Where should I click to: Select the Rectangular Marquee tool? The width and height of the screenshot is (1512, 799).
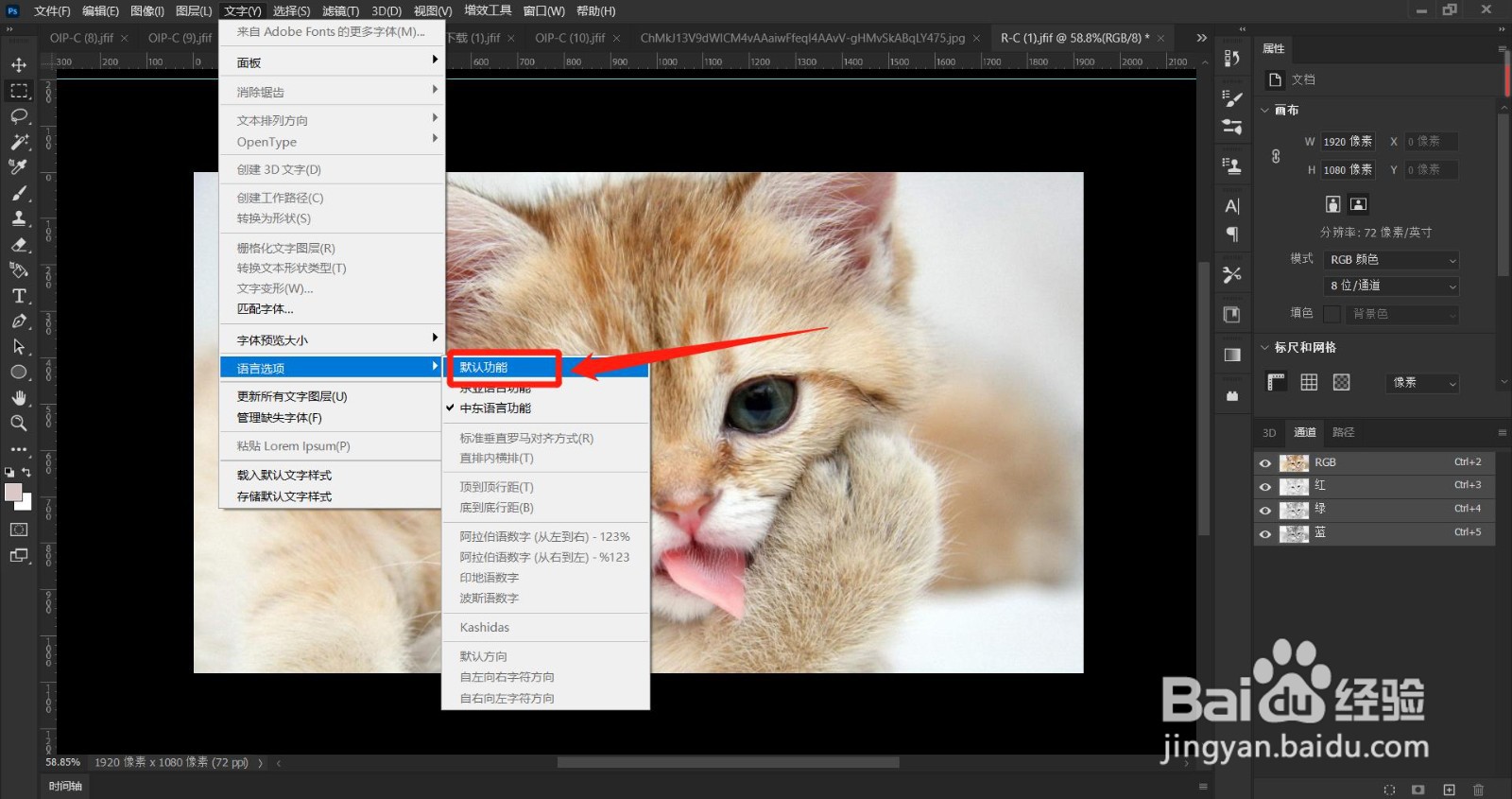coord(19,91)
